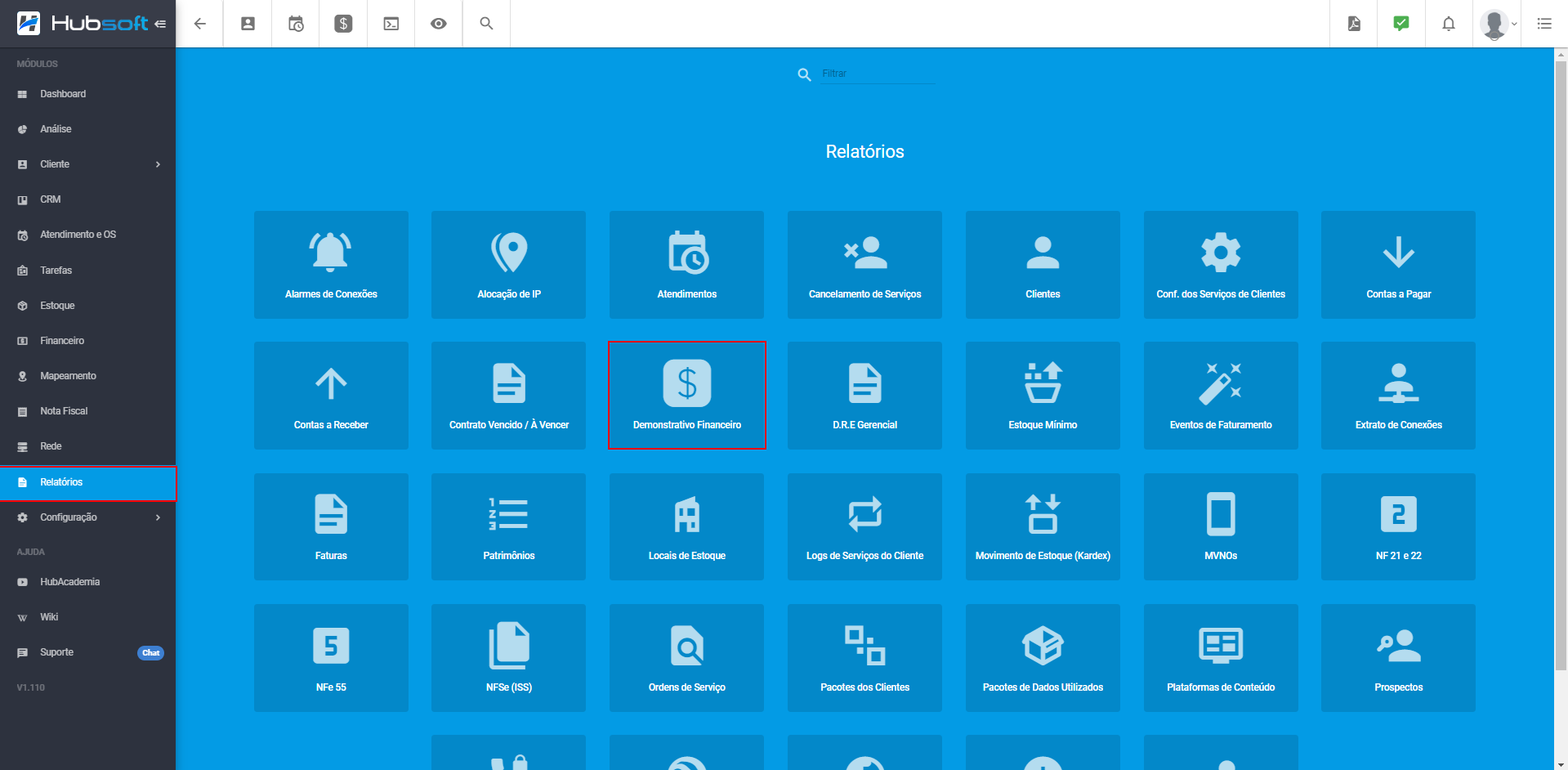1568x770 pixels.
Task: Open Atendimento e OS in sidebar
Action: pyautogui.click(x=87, y=235)
